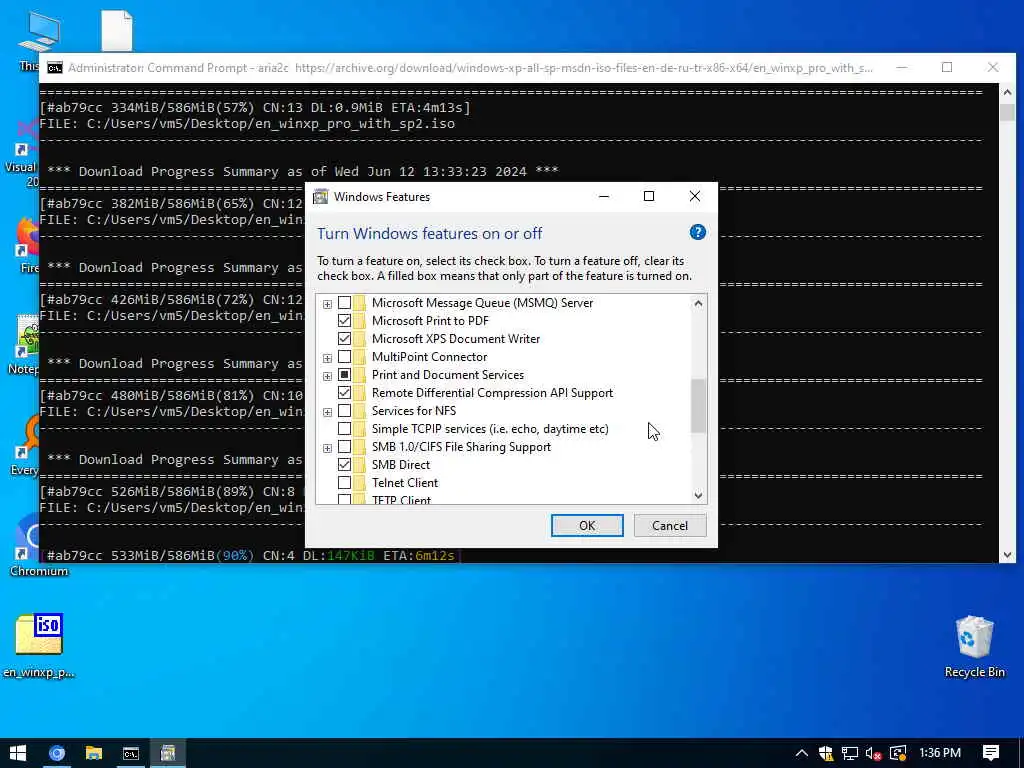This screenshot has width=1024, height=768.
Task: Select the Telnet Client label
Action: click(x=405, y=483)
